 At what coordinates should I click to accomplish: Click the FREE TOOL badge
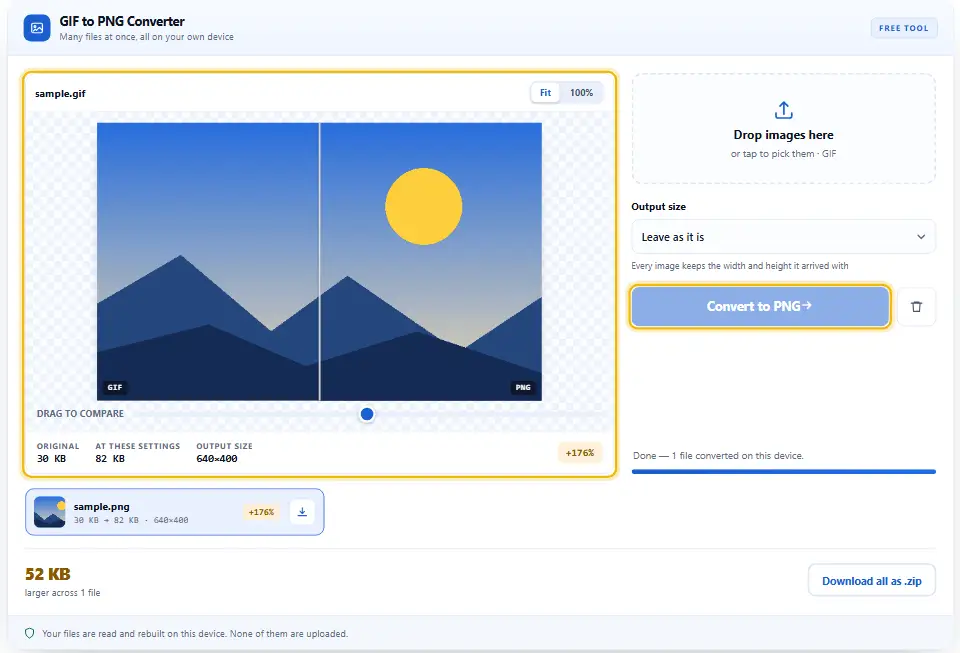[903, 28]
